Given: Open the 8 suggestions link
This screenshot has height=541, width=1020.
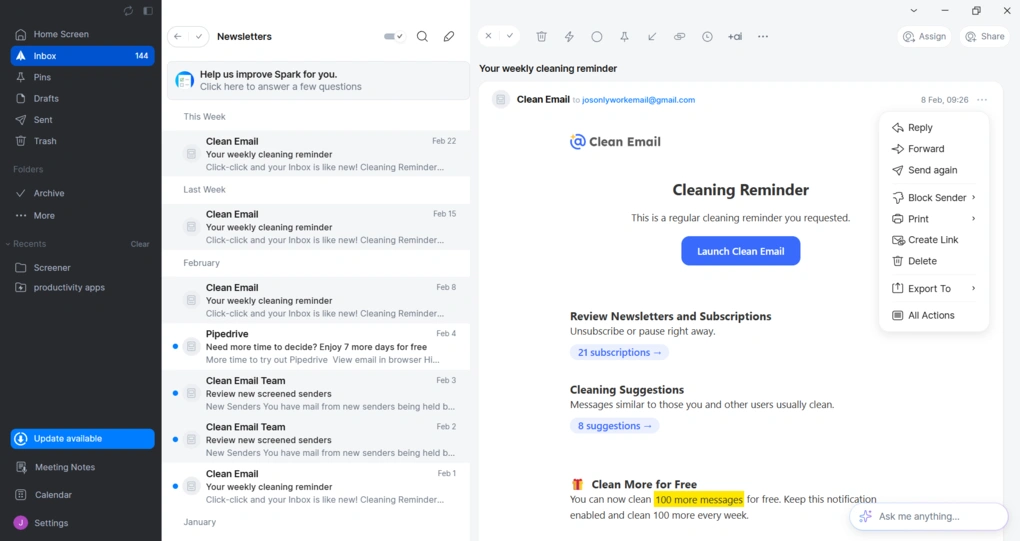Looking at the screenshot, I should pyautogui.click(x=614, y=426).
